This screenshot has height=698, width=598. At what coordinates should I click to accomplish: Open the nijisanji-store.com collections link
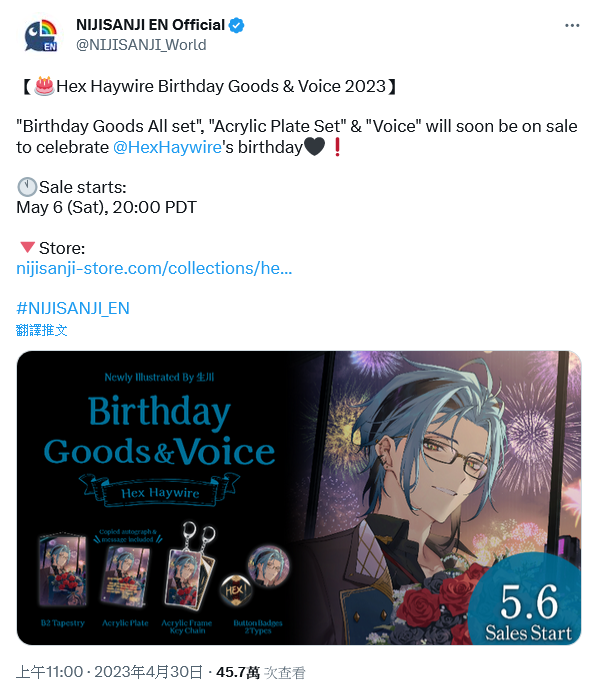pyautogui.click(x=154, y=268)
